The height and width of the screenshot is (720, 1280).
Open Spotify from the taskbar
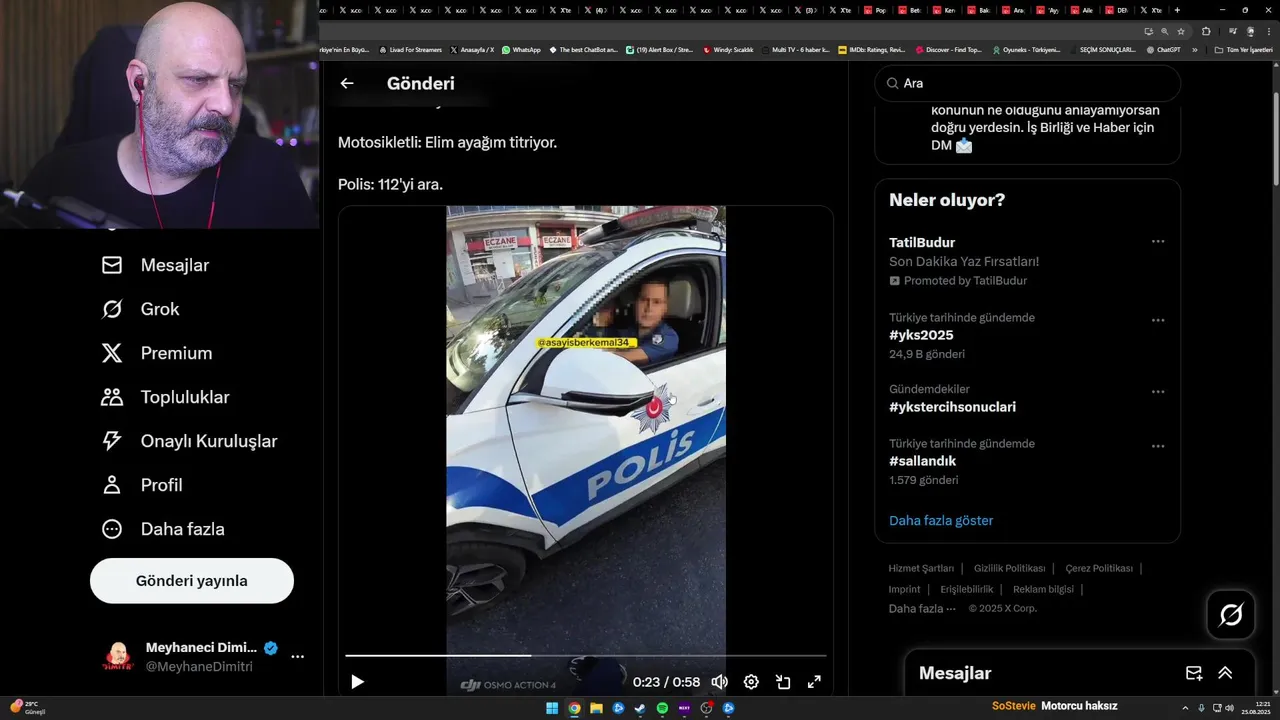(x=662, y=708)
